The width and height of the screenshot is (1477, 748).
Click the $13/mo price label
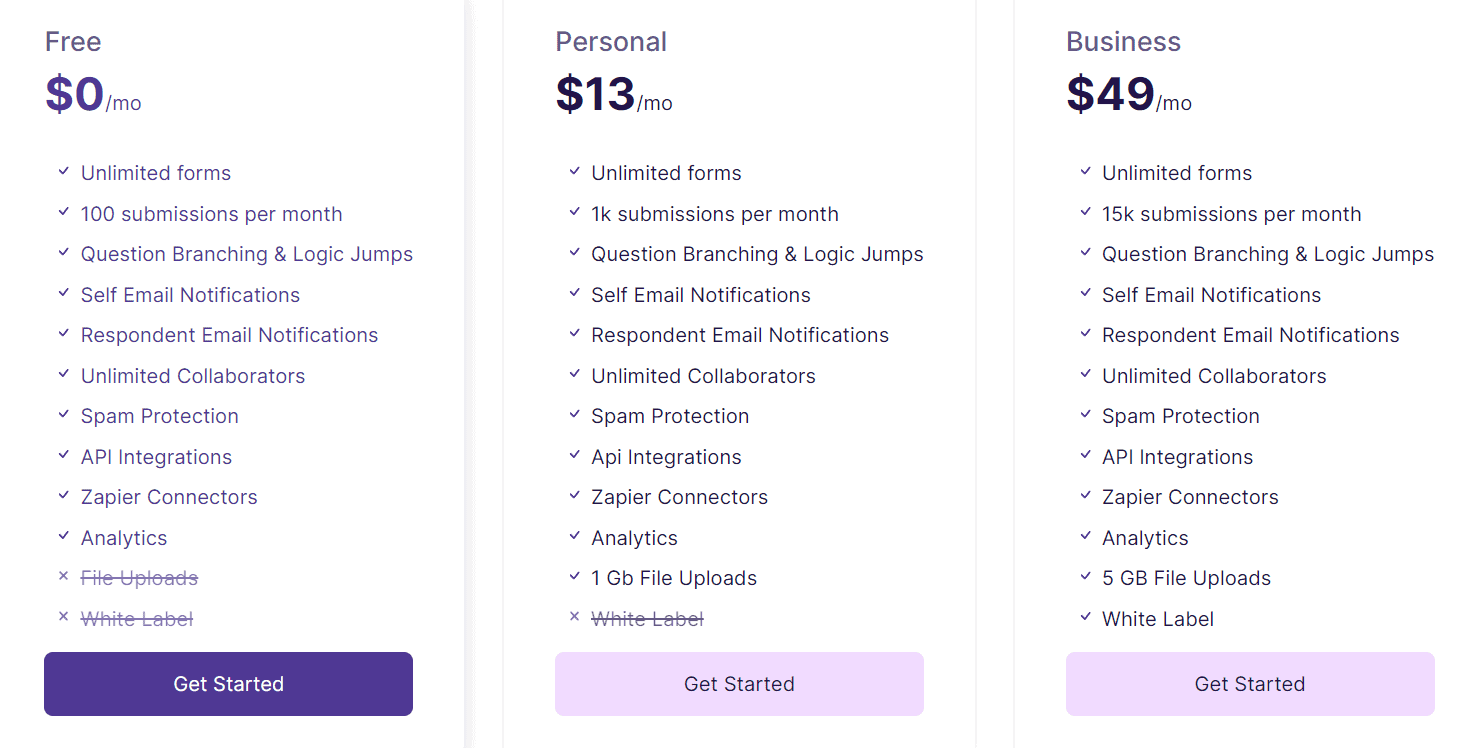tap(613, 96)
